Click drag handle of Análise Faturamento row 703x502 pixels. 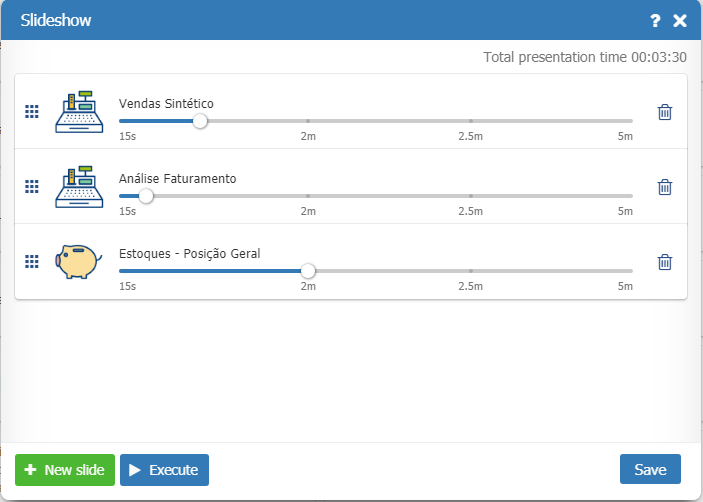click(x=32, y=187)
